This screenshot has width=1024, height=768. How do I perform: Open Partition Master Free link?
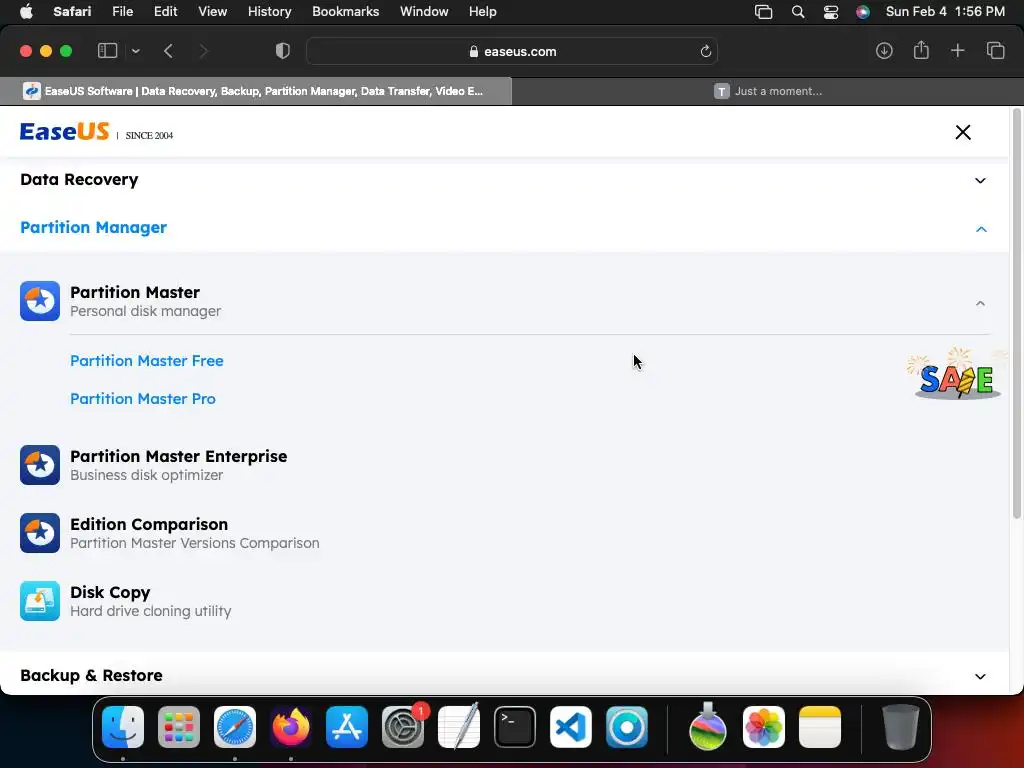point(147,360)
